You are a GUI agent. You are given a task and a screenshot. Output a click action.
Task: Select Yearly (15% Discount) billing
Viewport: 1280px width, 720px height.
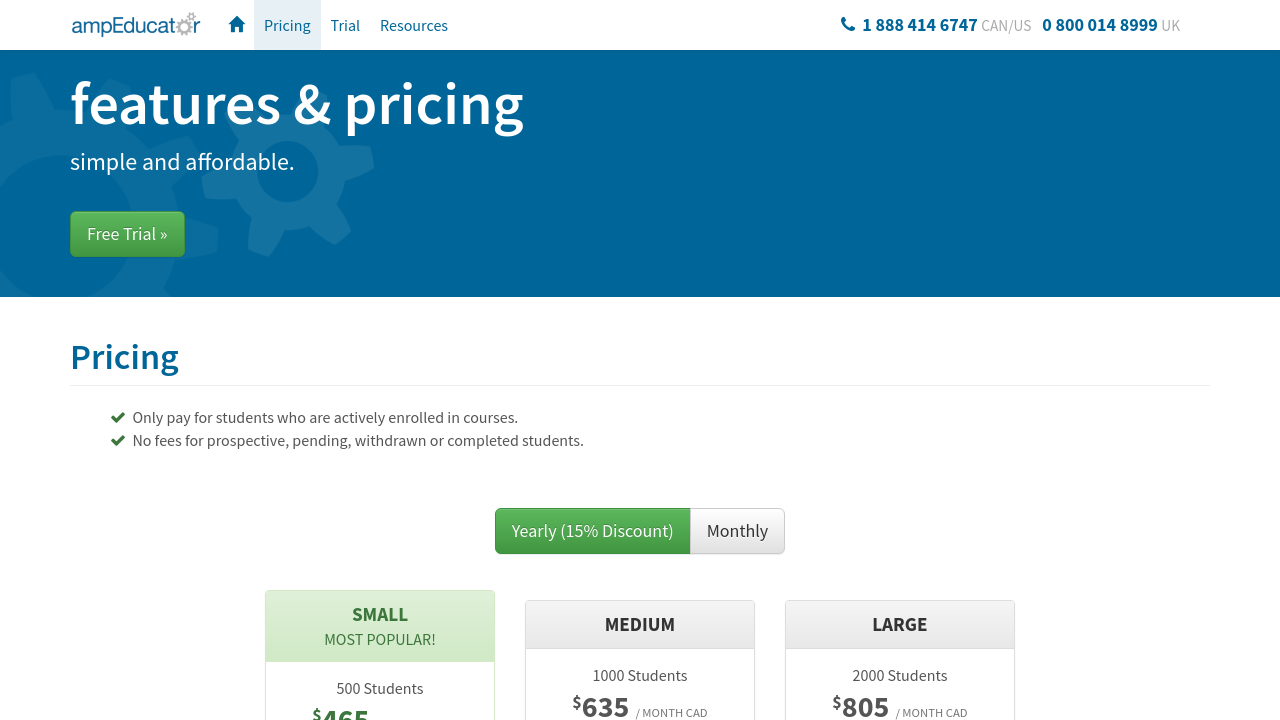click(592, 531)
